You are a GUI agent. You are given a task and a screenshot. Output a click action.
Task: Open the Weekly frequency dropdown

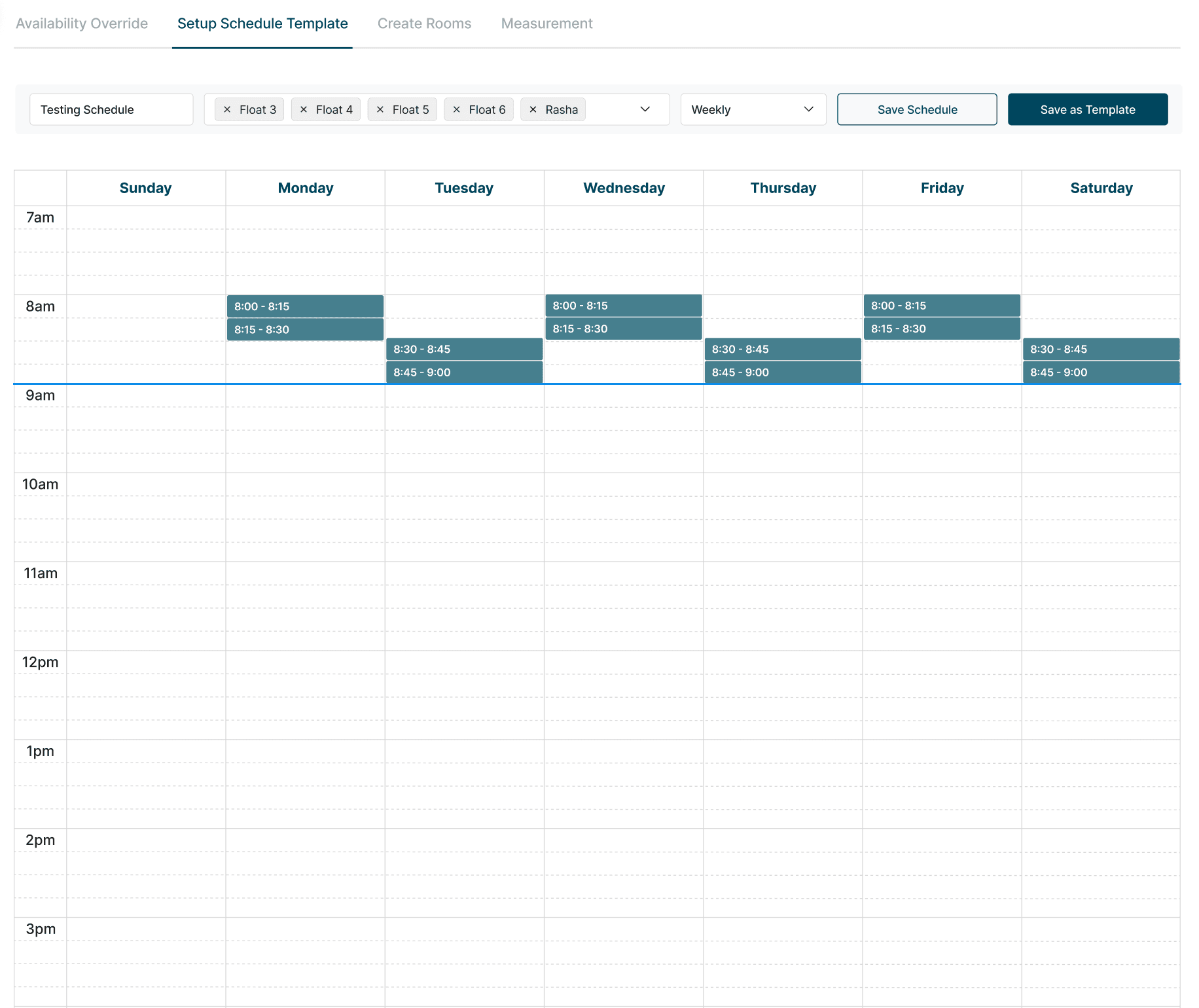[753, 109]
